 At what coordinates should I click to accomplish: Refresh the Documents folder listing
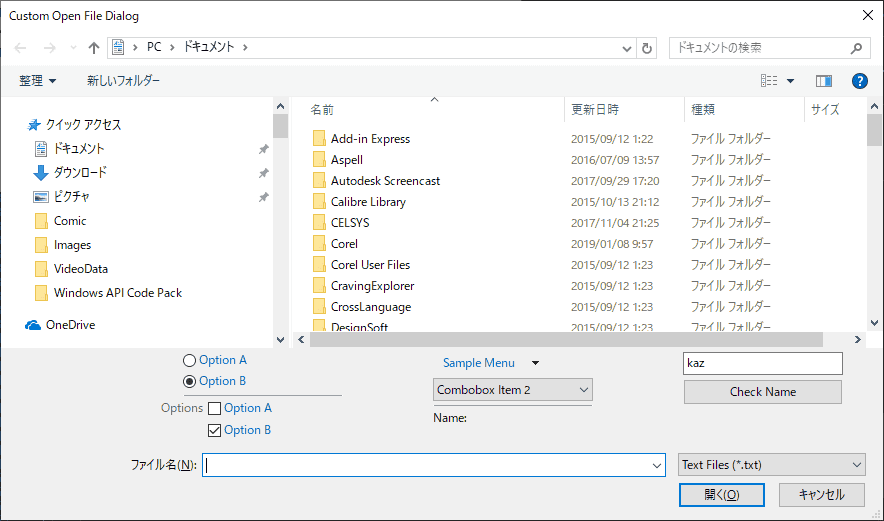(647, 48)
